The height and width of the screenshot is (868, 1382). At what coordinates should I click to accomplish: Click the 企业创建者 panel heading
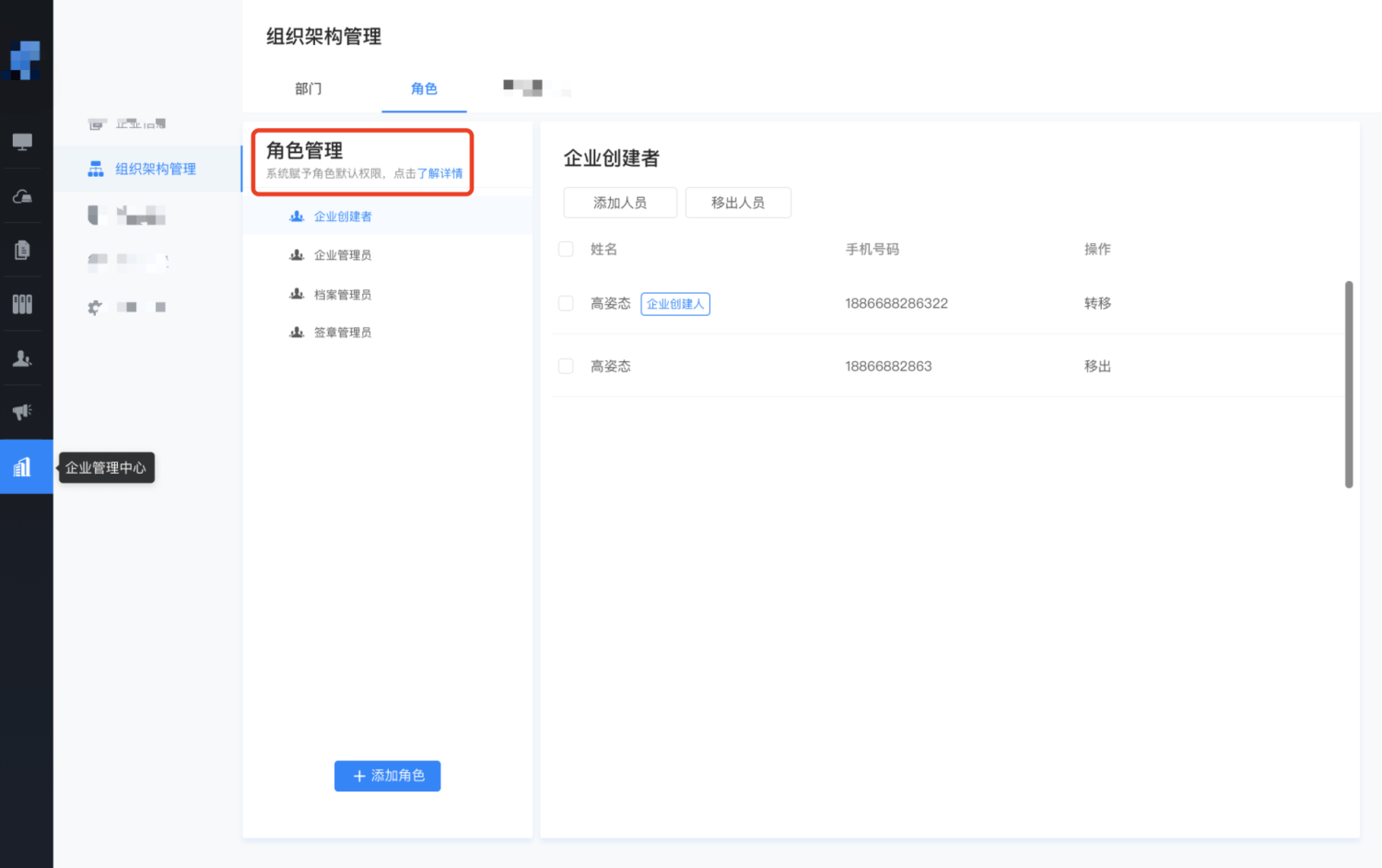pos(612,158)
